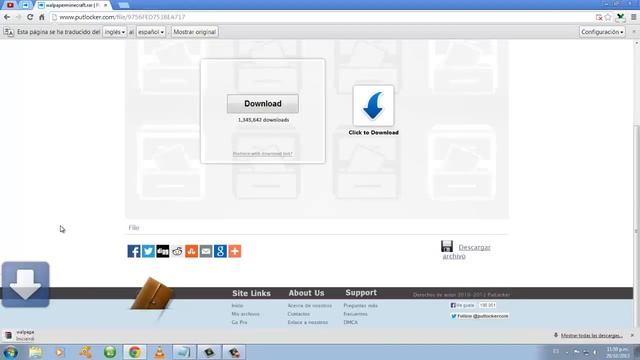Click the green extension icon beside the star

click(x=620, y=17)
